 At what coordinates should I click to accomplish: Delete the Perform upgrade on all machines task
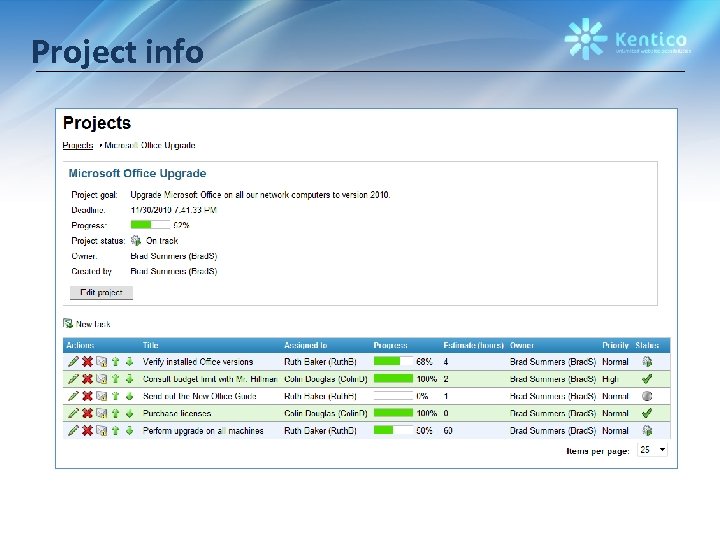(87, 431)
